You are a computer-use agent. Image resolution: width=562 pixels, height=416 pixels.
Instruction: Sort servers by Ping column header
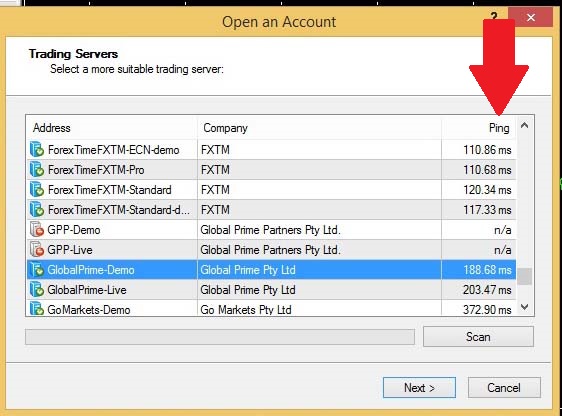click(479, 128)
